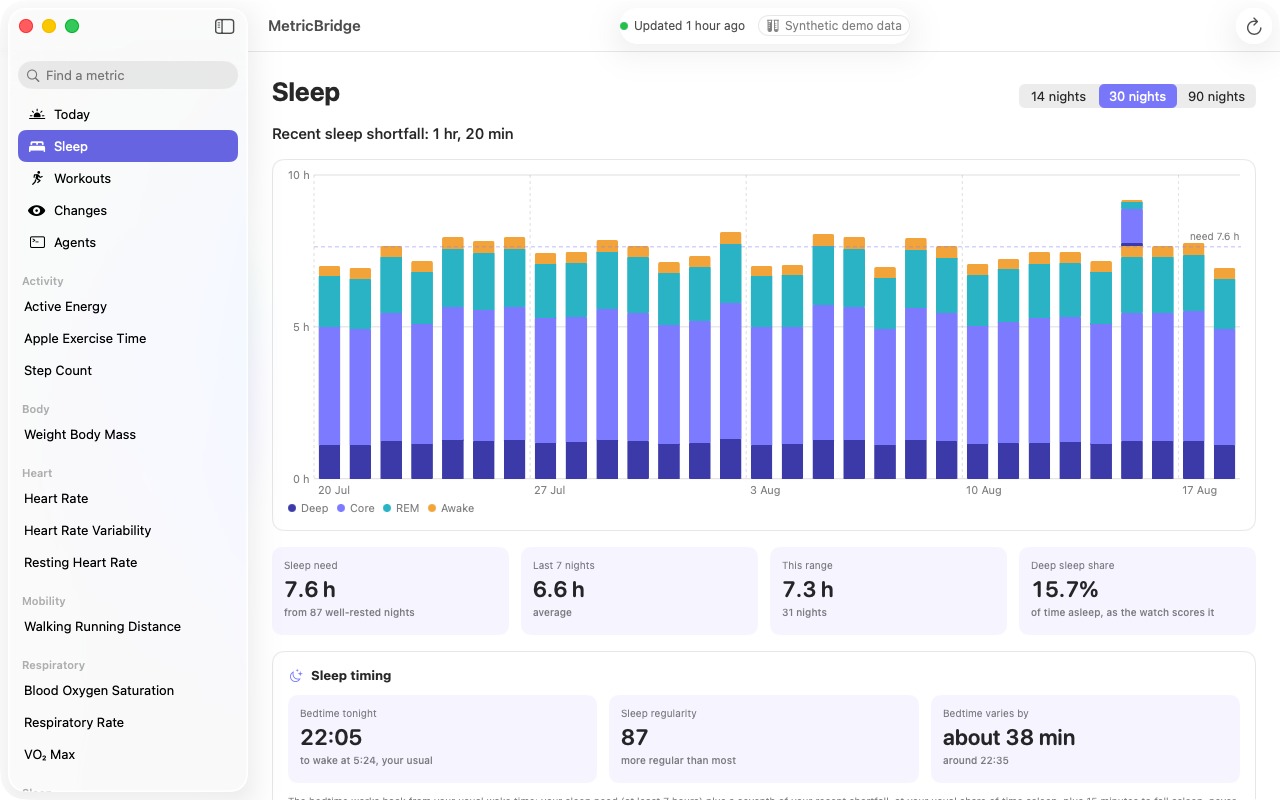Open the Agents section
Screen dimensions: 1280x800
click(128, 242)
